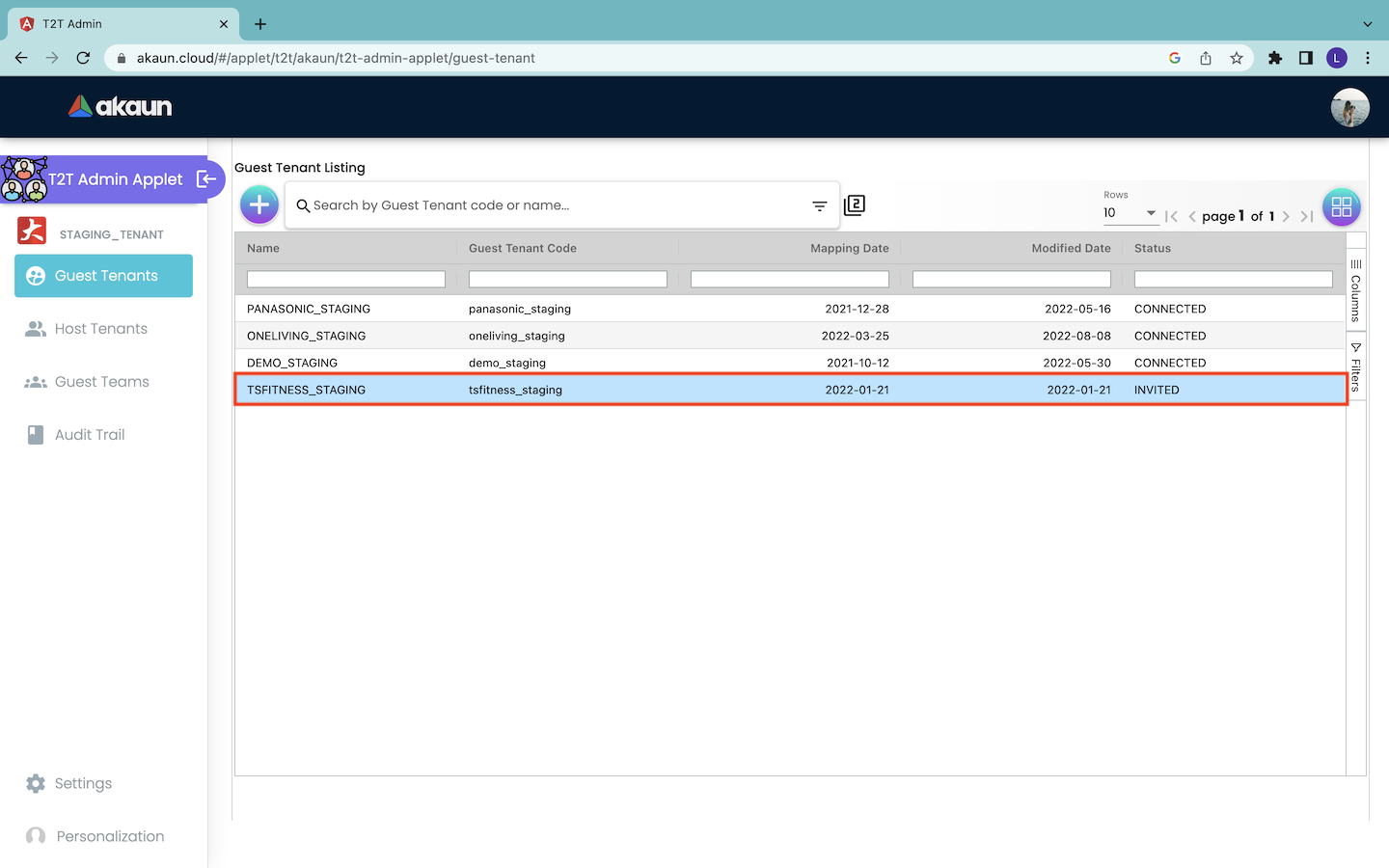This screenshot has width=1389, height=868.
Task: Open the advanced search filter icon
Action: pyautogui.click(x=819, y=205)
